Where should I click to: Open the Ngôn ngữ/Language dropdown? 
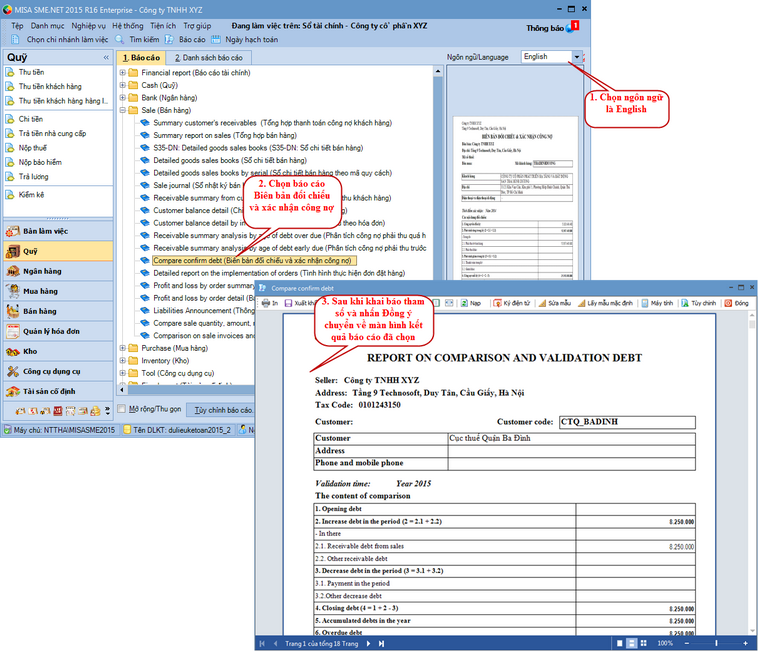coord(577,57)
